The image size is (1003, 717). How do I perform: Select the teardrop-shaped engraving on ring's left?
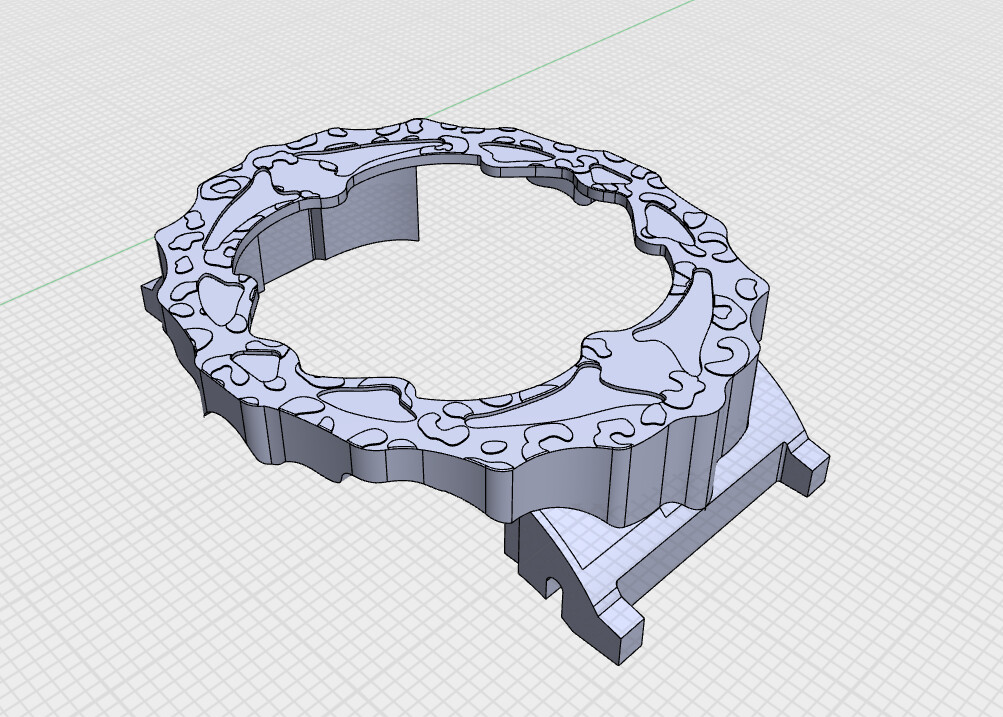[219, 299]
